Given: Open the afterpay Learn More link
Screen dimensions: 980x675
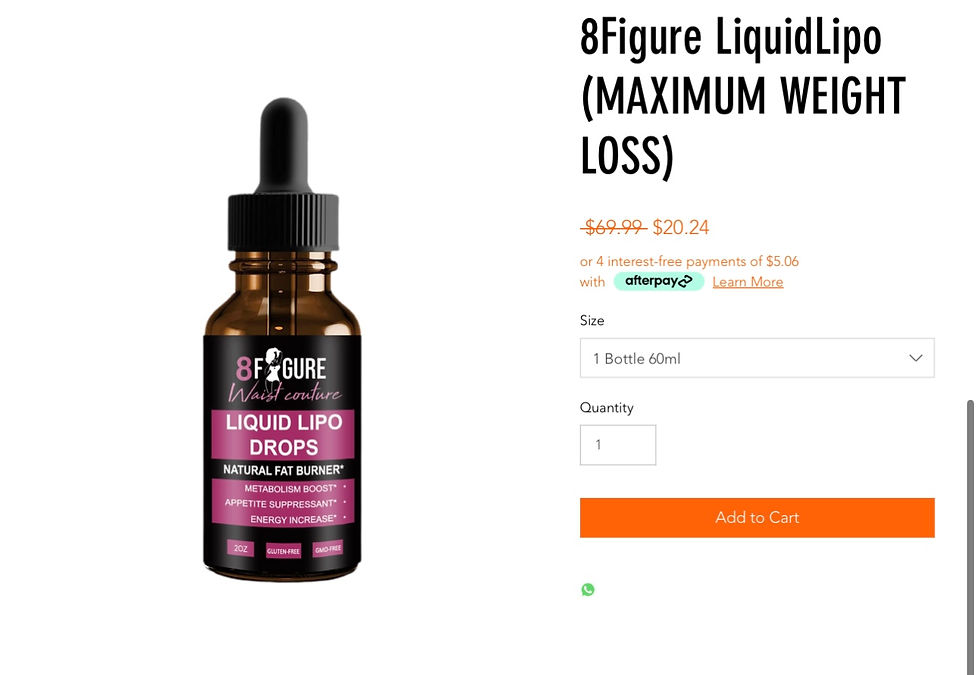Looking at the screenshot, I should click(748, 282).
